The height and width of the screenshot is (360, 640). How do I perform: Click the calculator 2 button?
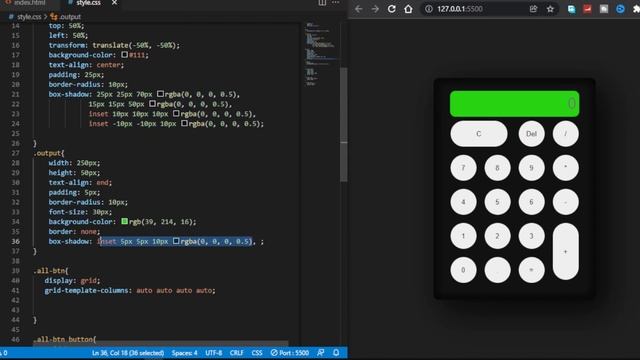tap(497, 236)
